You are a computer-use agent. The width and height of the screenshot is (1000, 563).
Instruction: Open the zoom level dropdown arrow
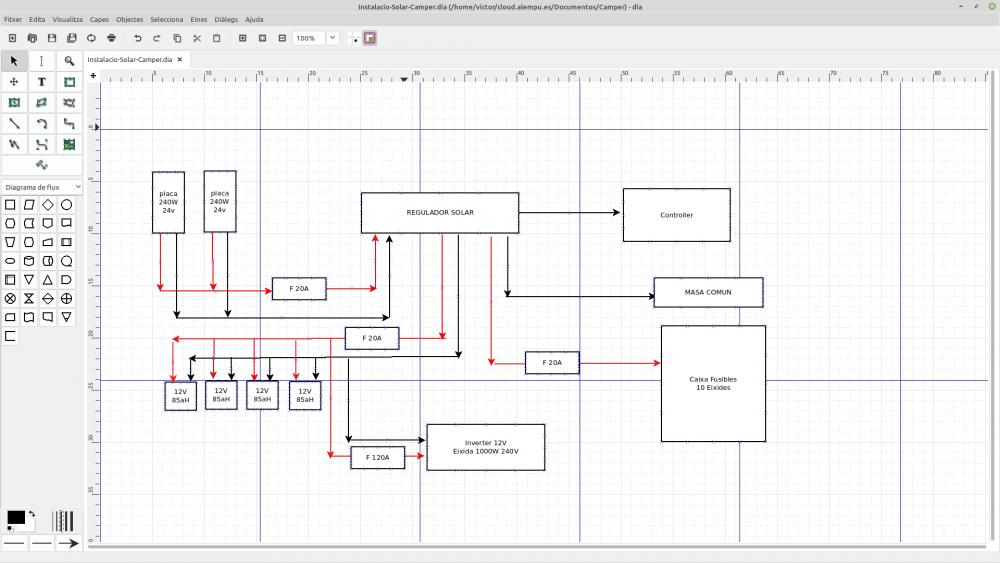click(x=332, y=38)
